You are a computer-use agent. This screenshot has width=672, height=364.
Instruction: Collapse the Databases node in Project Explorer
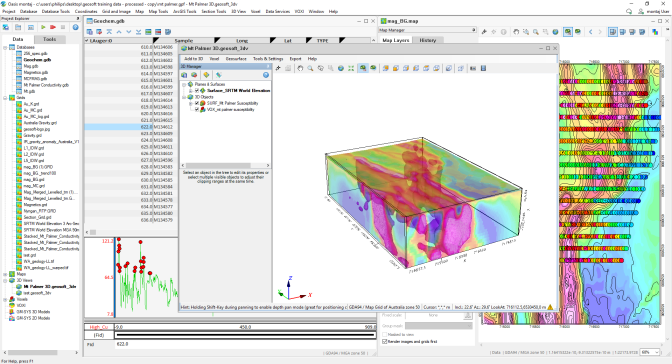pyautogui.click(x=5, y=48)
